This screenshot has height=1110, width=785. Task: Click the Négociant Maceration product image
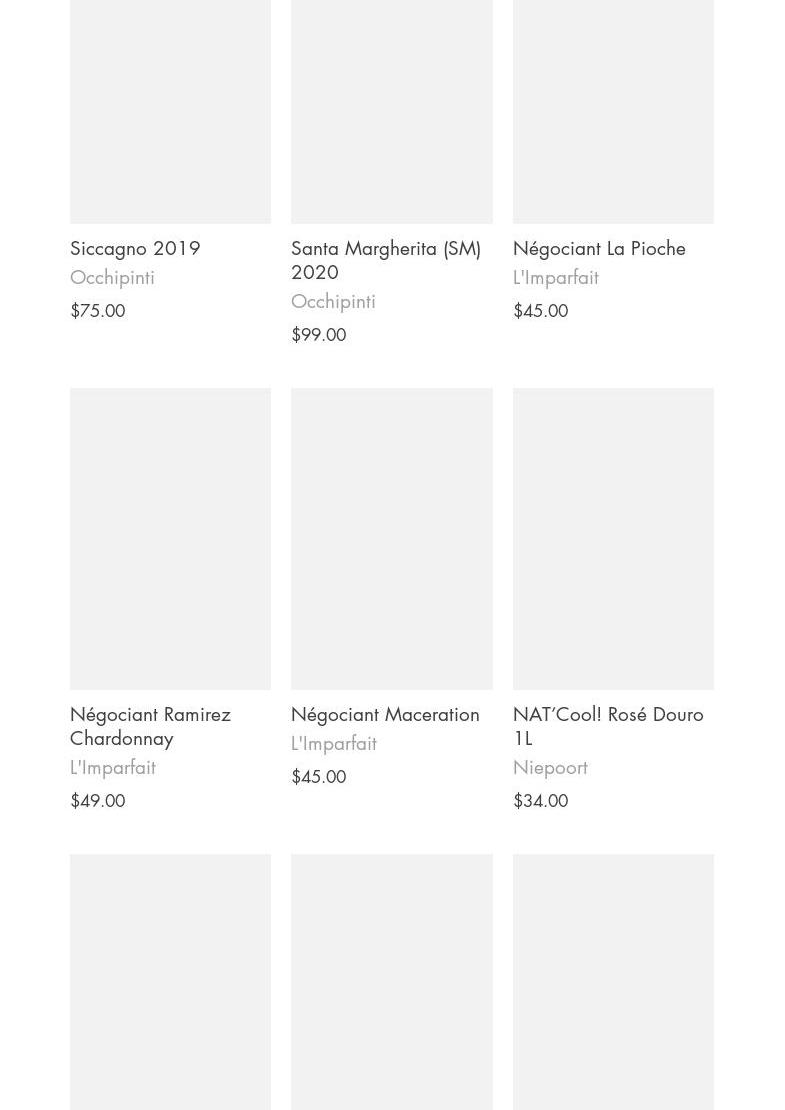(x=391, y=538)
